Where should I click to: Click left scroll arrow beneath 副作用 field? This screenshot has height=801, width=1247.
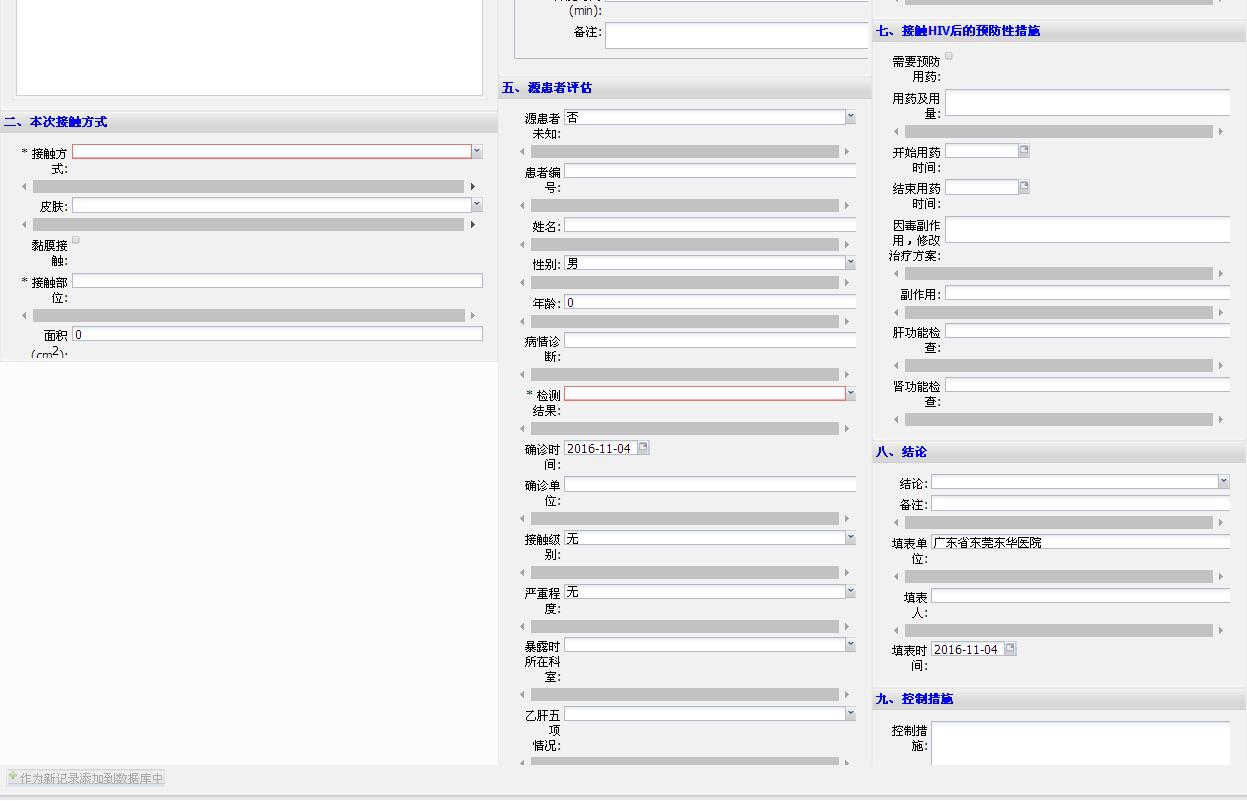(897, 312)
